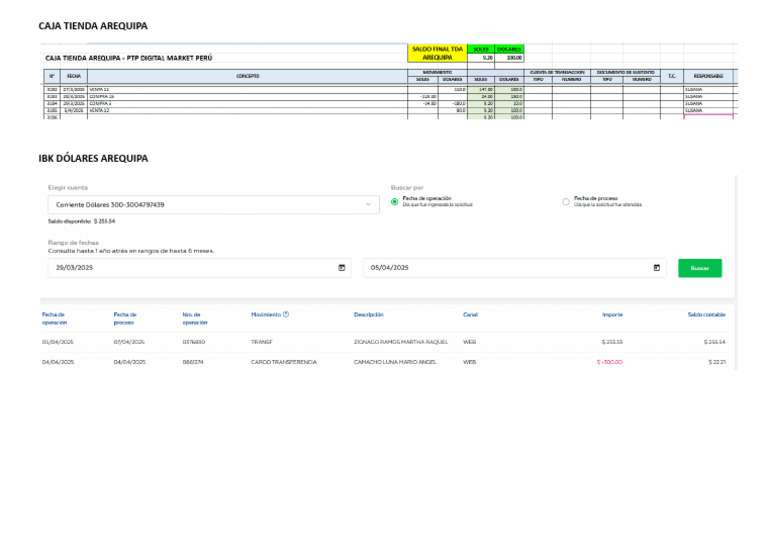The image size is (768, 544).
Task: Select the CARGO TRANSFERENCIA transaction row
Action: coord(384,362)
